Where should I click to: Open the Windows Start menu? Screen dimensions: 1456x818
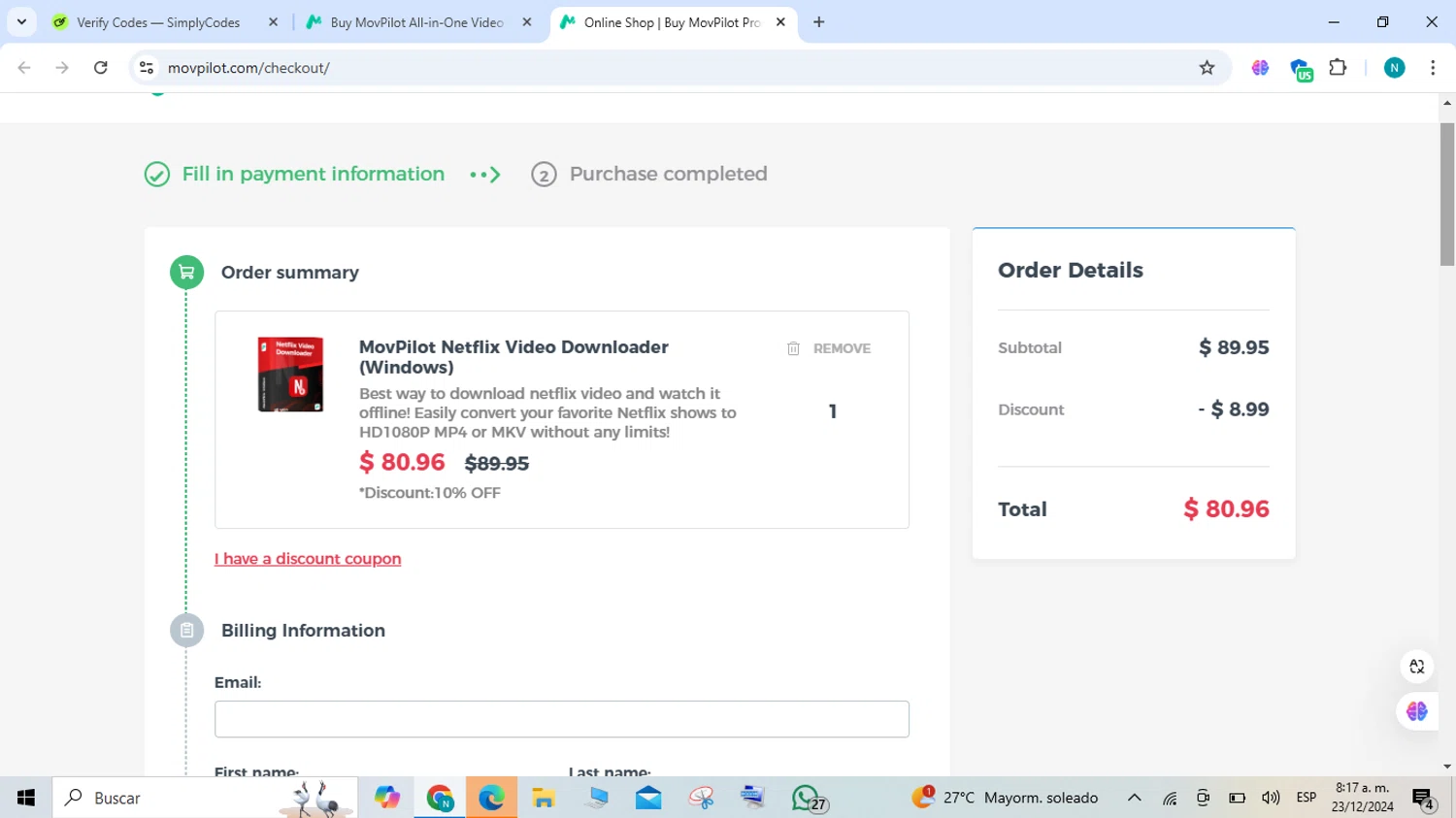(26, 798)
